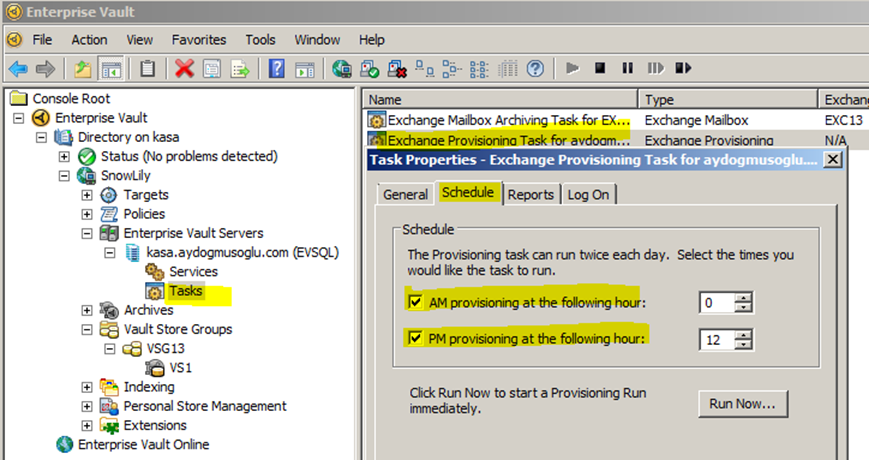
Task: Click the Resume task toolbar icon
Action: [x=656, y=68]
